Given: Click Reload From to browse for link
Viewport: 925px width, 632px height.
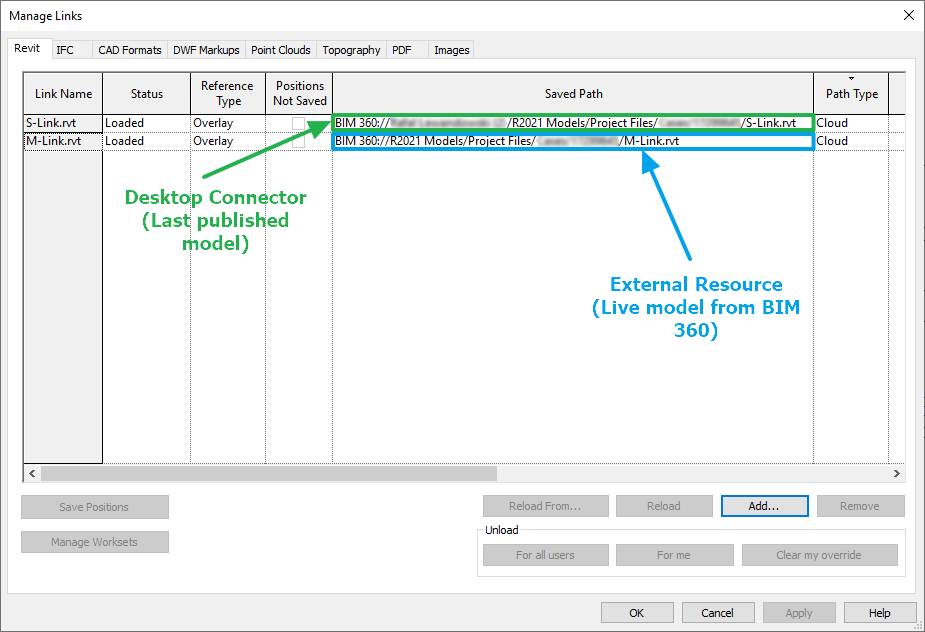Looking at the screenshot, I should [545, 505].
